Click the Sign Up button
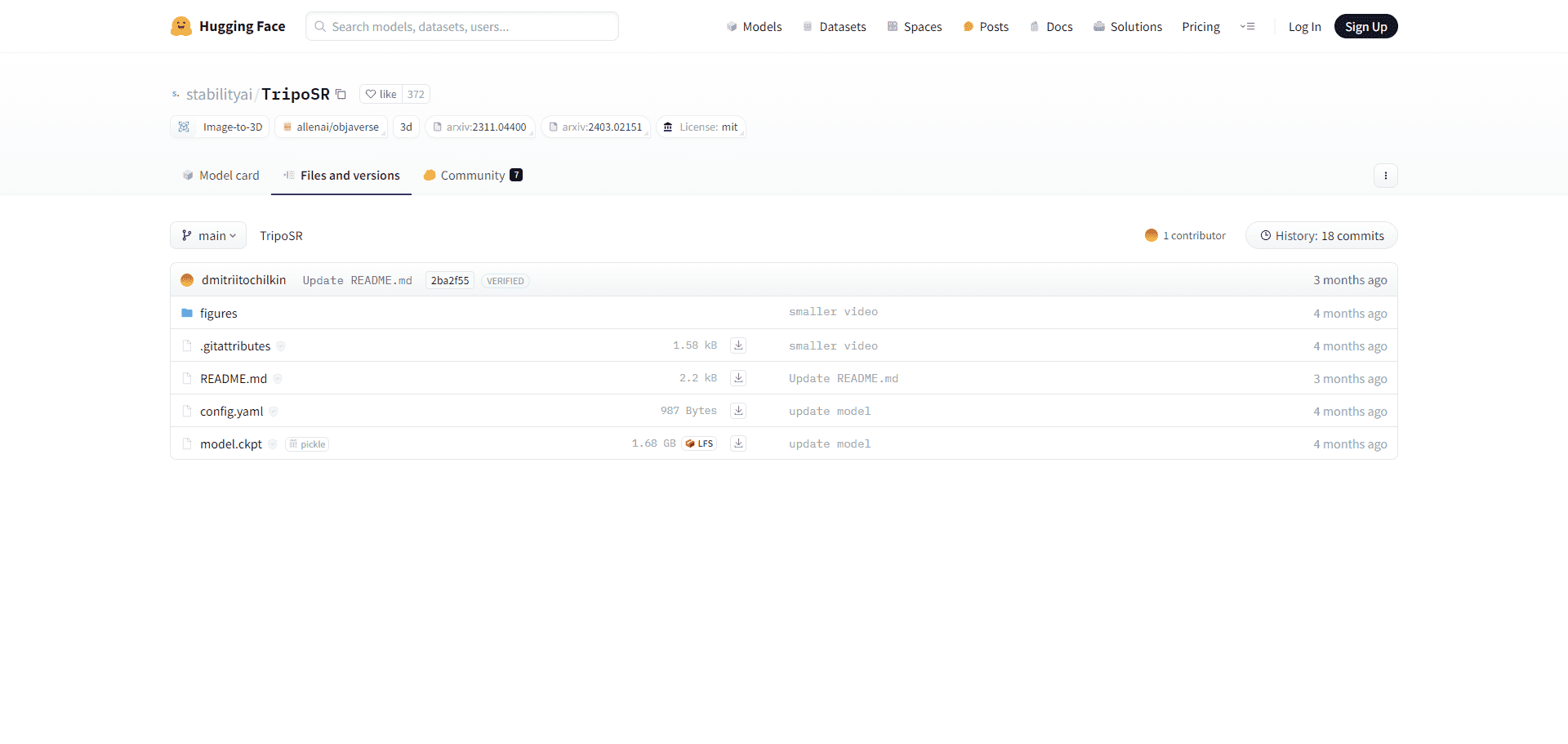This screenshot has width=1568, height=744. [1365, 26]
